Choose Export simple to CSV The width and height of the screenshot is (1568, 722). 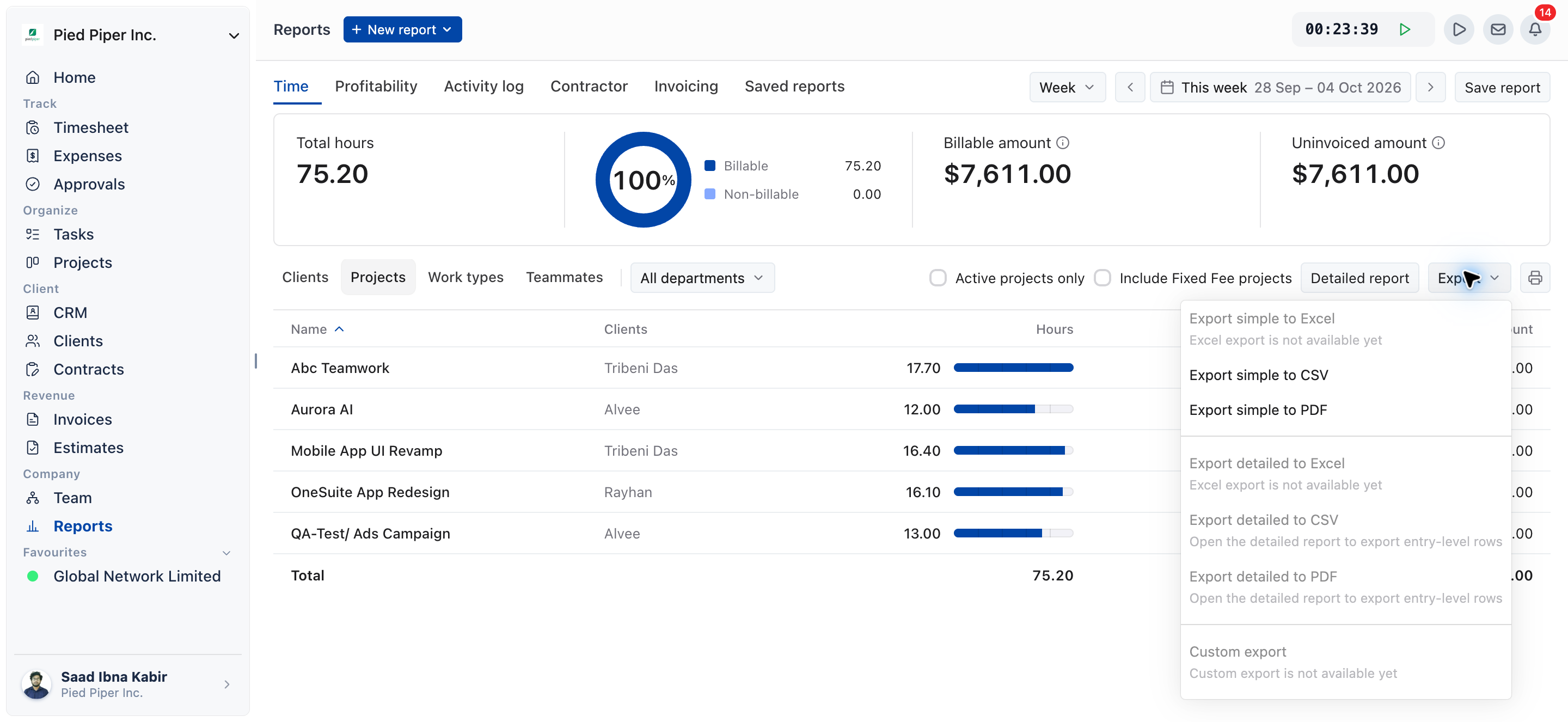pyautogui.click(x=1345, y=375)
